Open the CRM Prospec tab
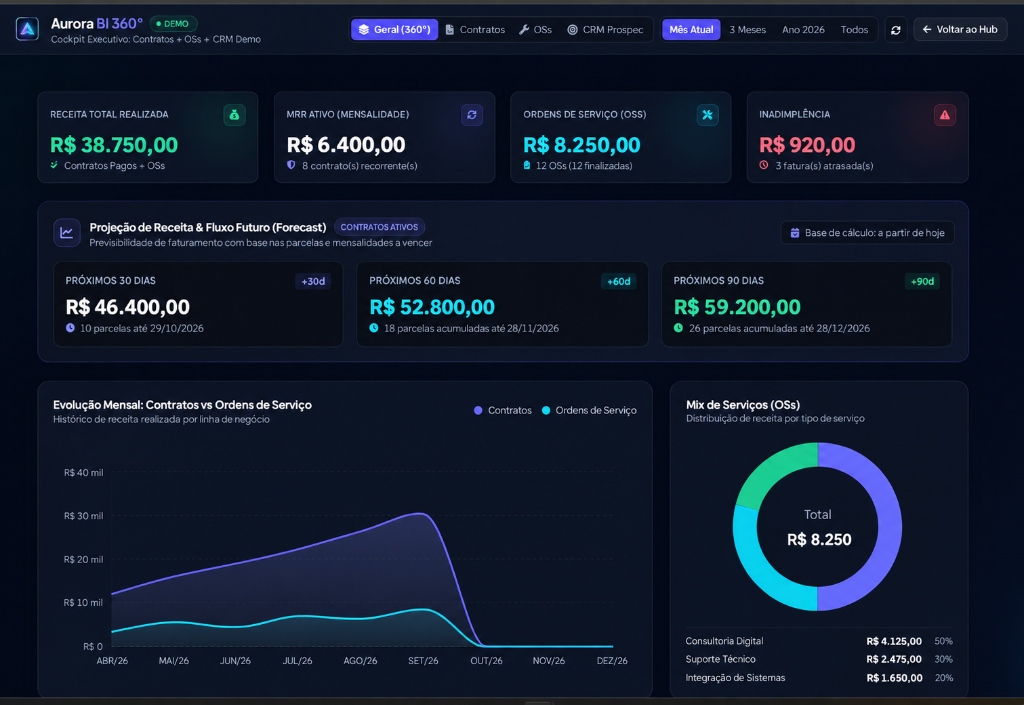This screenshot has height=705, width=1024. (605, 29)
